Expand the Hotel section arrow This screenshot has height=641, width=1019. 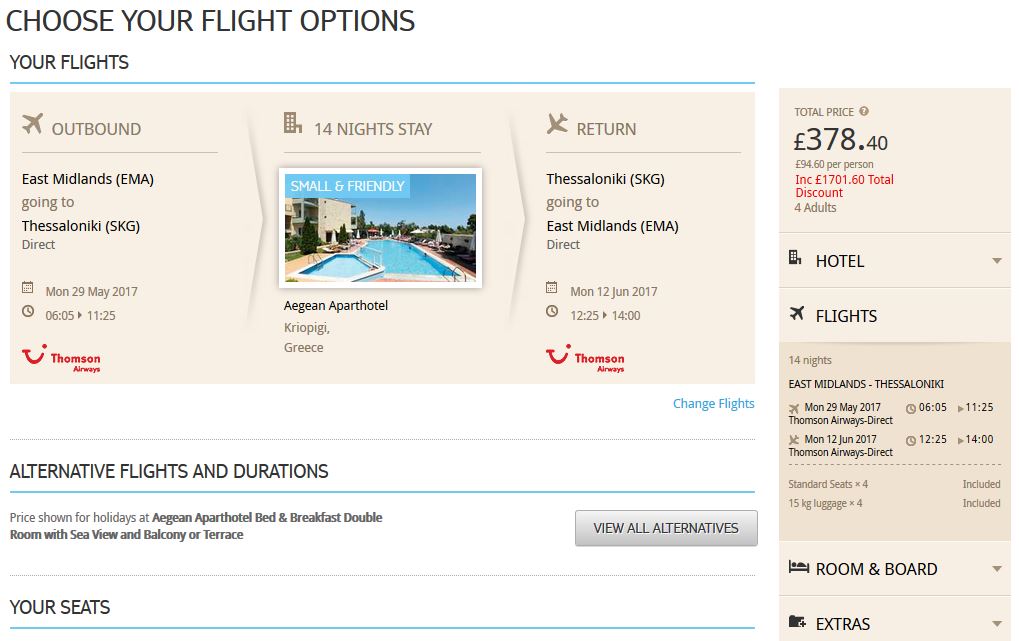point(997,261)
